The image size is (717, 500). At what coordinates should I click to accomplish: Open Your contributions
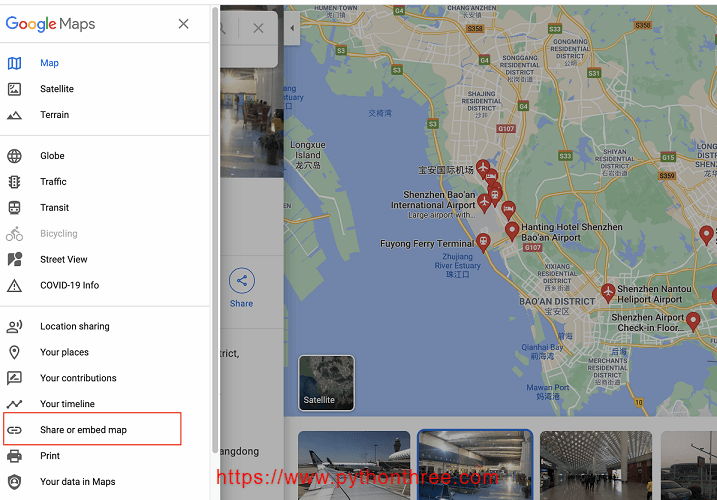[x=105, y=378]
